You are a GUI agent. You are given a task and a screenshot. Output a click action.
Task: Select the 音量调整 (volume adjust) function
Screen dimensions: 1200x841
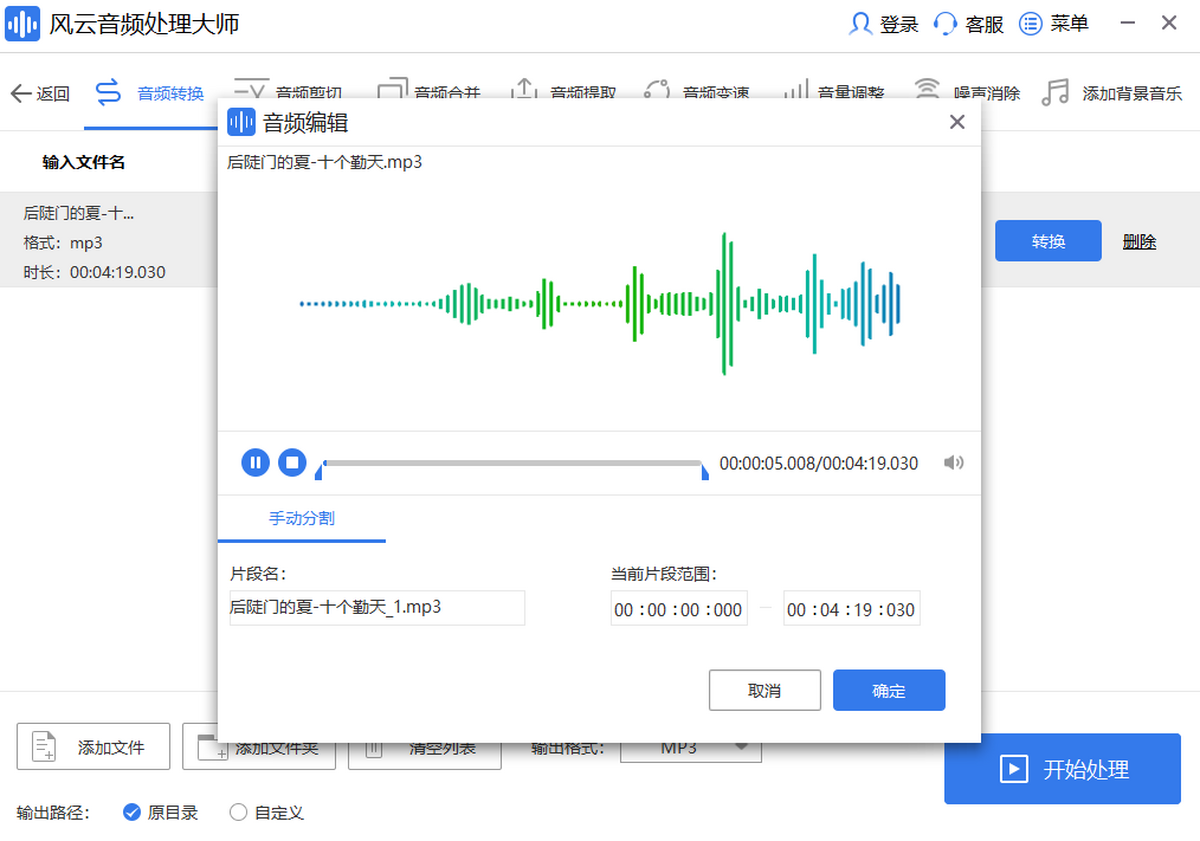(843, 92)
